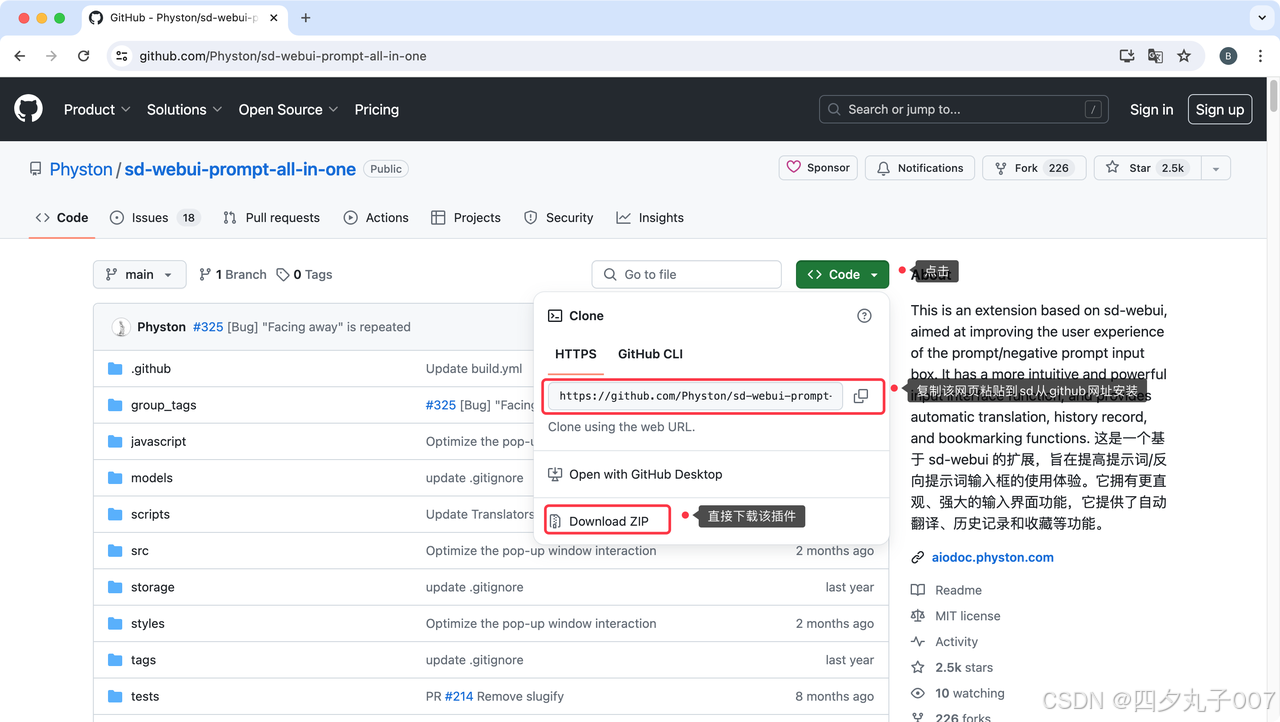
Task: Open the models folder
Action: coord(152,478)
